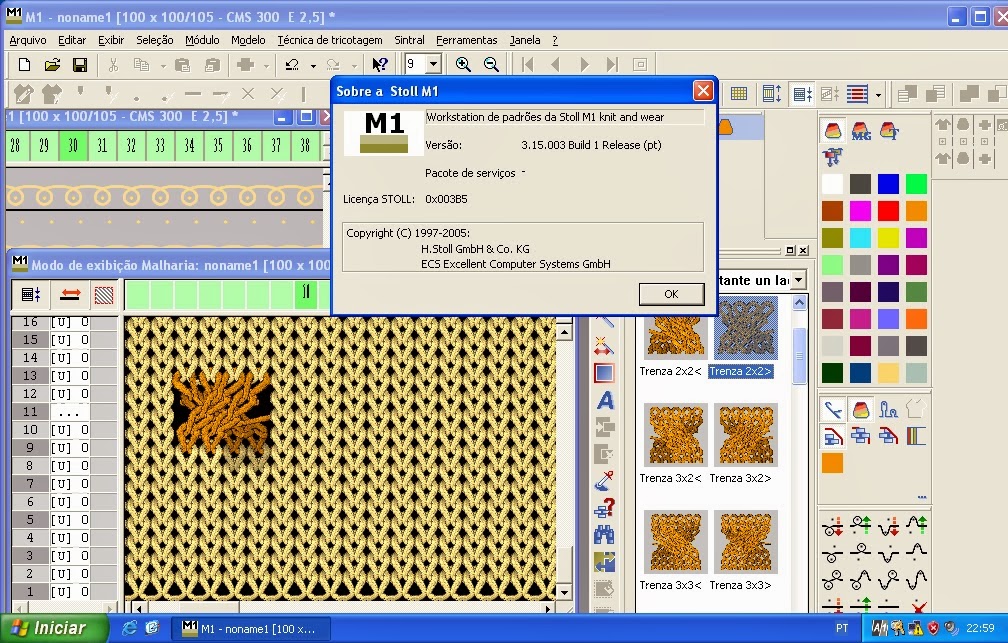Select the Trenza 3x2> module thumbnail
The image size is (1008, 643).
click(x=746, y=435)
